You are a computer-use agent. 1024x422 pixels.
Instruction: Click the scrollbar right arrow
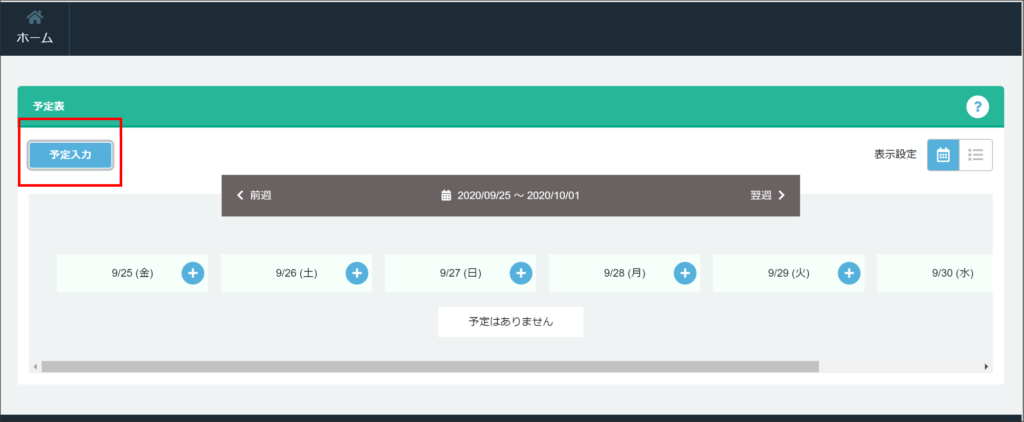(x=986, y=367)
